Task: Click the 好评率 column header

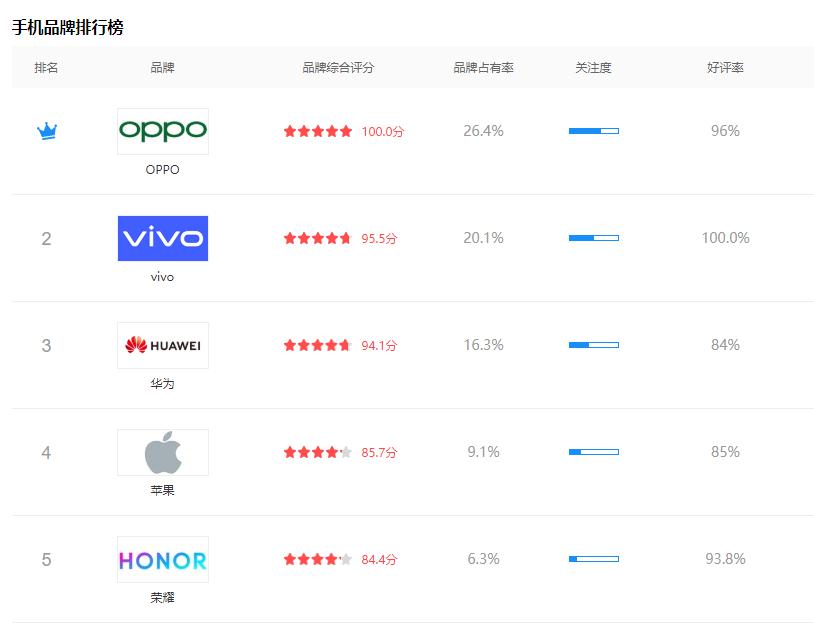Action: 725,68
